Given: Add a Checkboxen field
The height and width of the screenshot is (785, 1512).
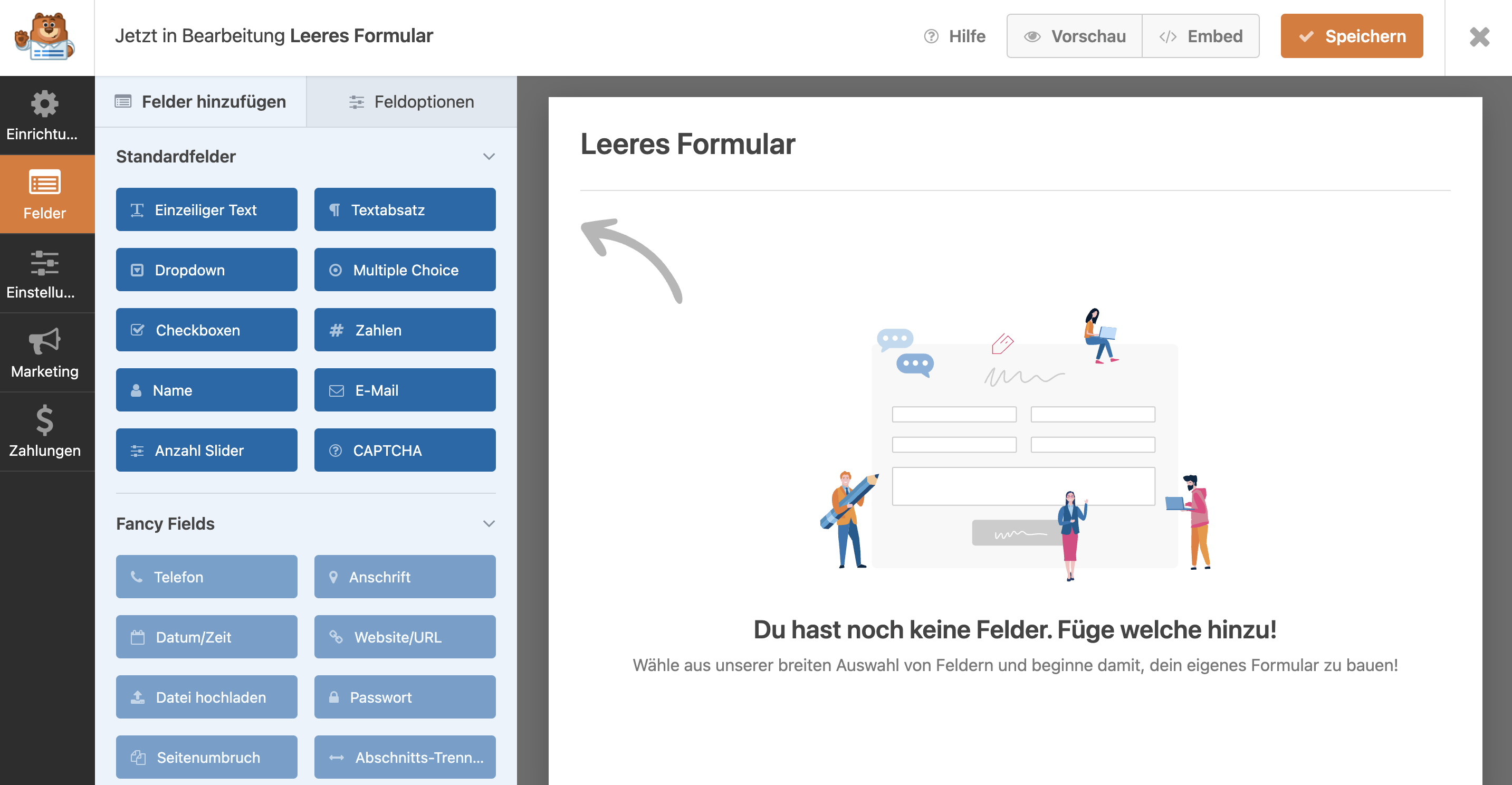Looking at the screenshot, I should click(207, 330).
